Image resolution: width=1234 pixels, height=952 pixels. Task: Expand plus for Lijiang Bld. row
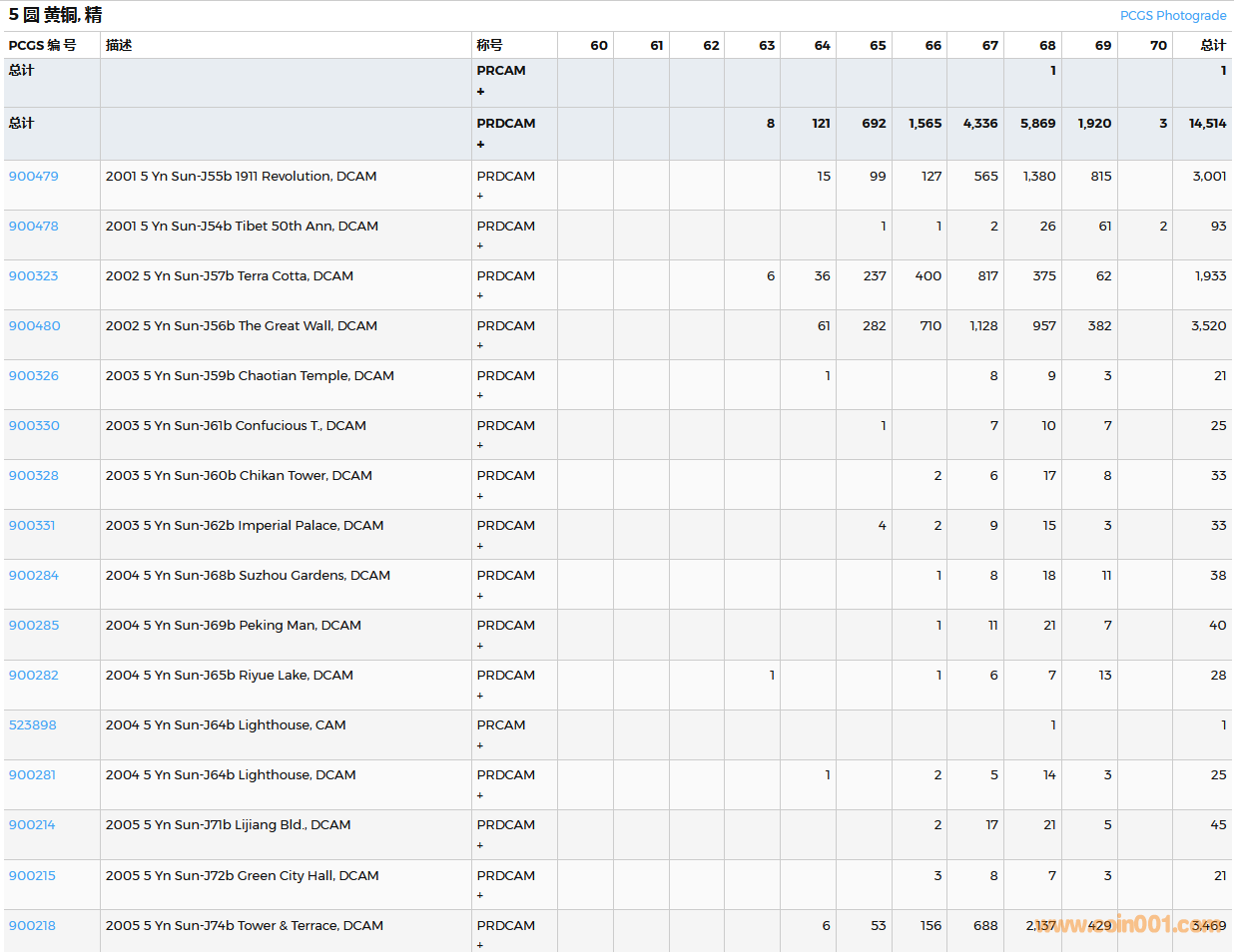480,846
